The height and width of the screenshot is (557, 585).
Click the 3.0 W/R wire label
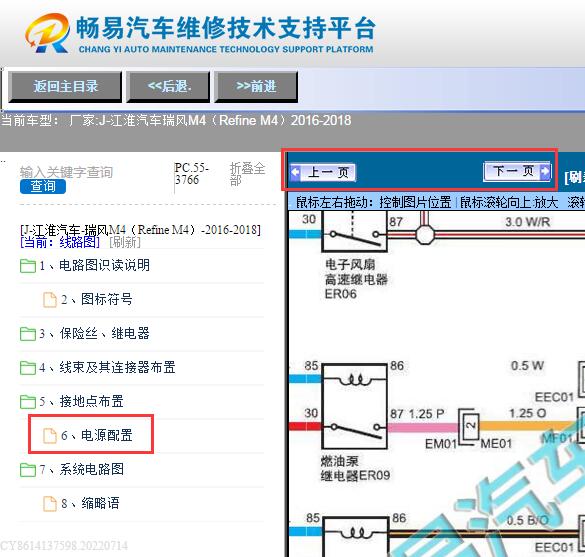coord(528,222)
